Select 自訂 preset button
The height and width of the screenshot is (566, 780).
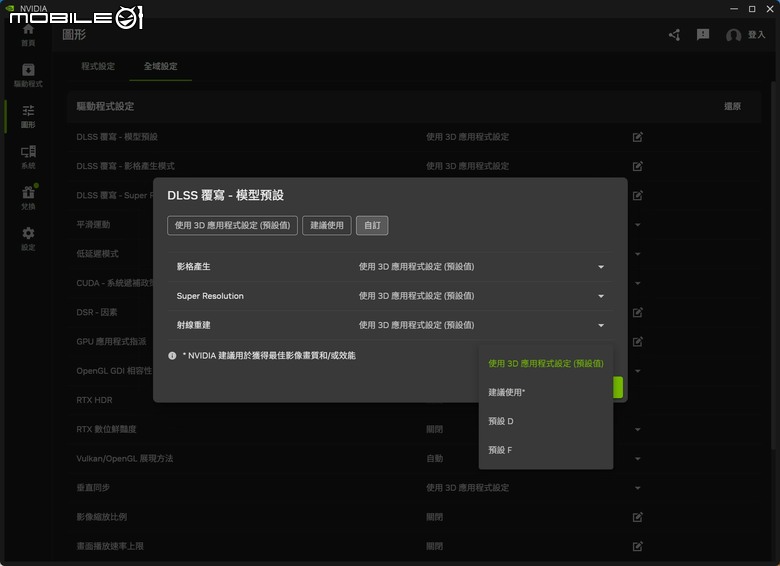[372, 225]
